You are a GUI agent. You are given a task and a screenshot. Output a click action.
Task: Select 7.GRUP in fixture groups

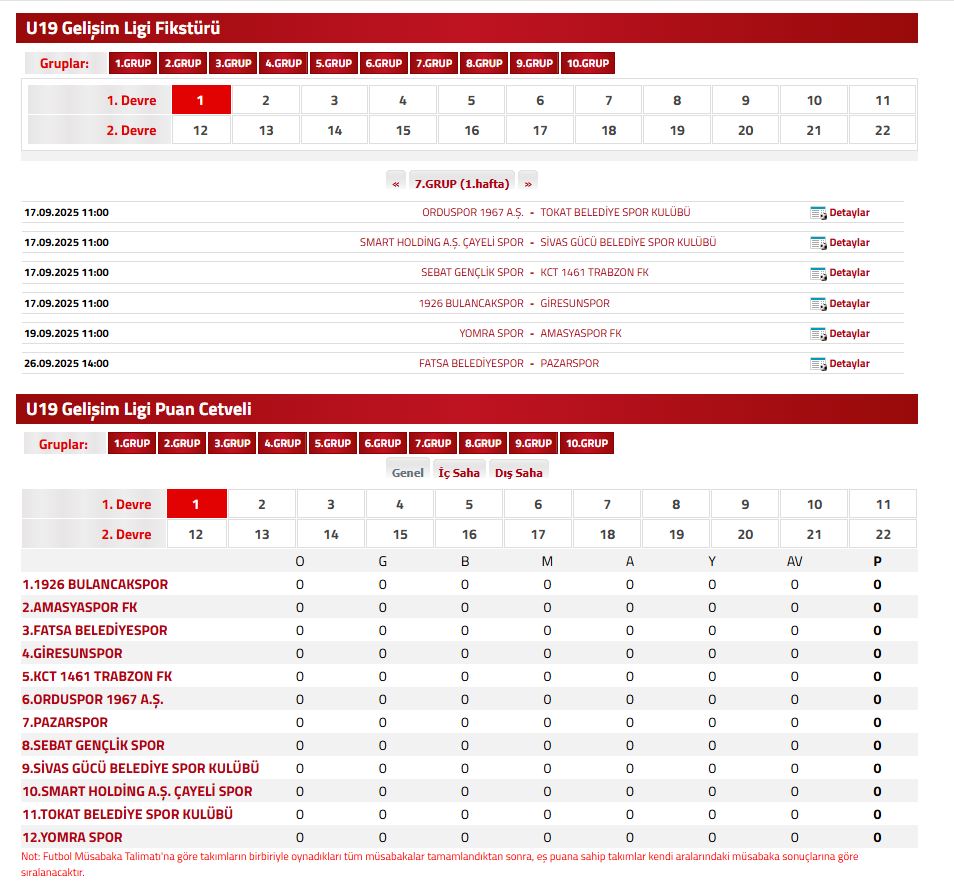pyautogui.click(x=434, y=63)
